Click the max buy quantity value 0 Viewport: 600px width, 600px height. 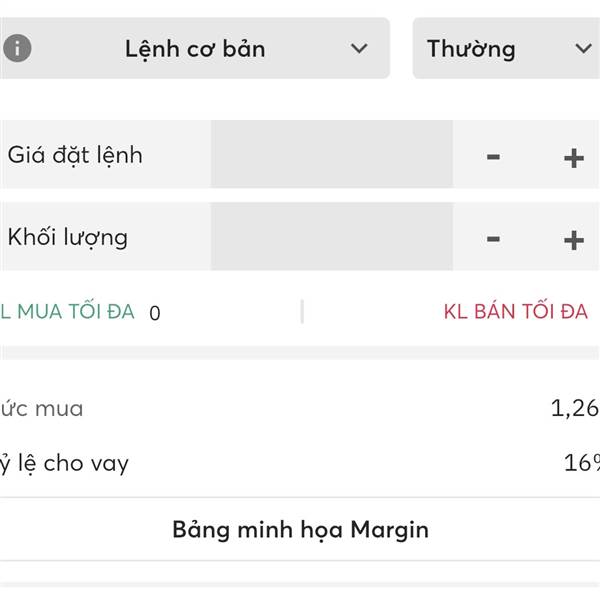click(154, 312)
